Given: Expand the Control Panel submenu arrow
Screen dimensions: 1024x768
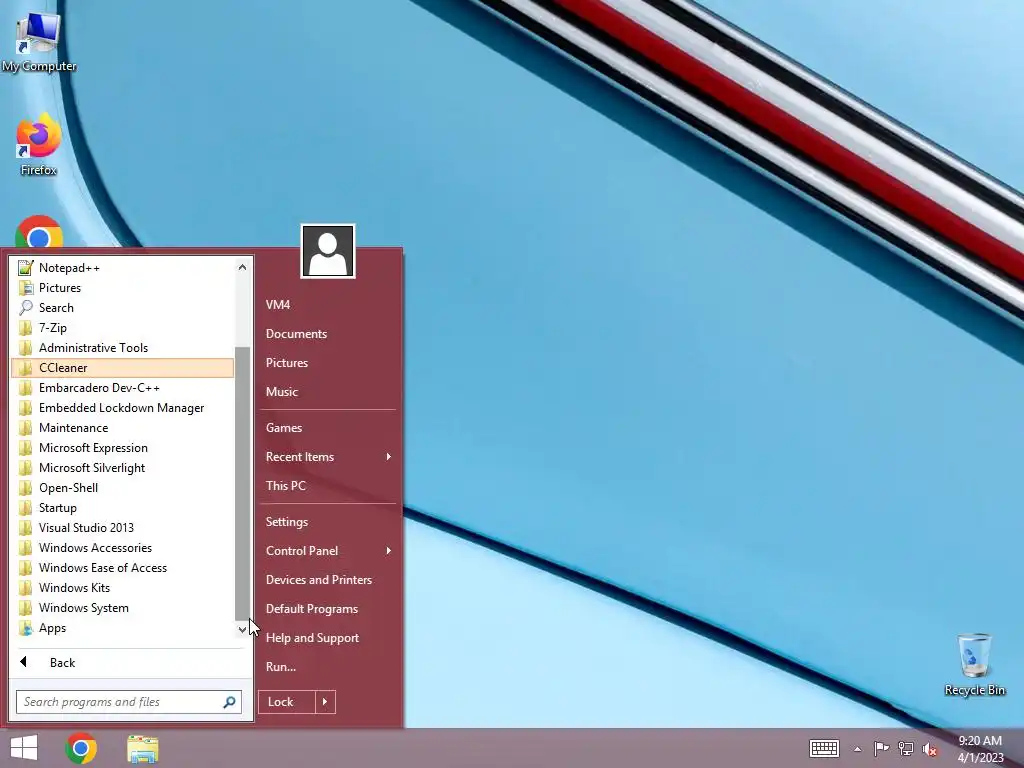Looking at the screenshot, I should pyautogui.click(x=389, y=551).
